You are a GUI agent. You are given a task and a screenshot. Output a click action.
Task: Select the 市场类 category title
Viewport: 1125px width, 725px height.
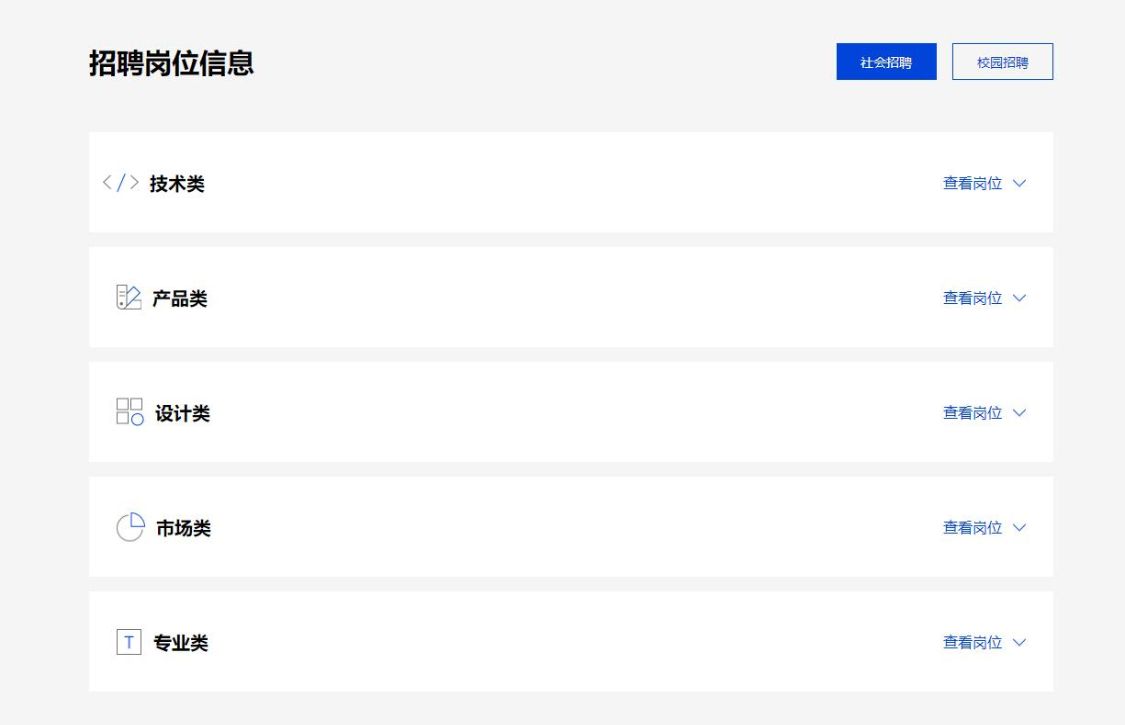click(183, 528)
